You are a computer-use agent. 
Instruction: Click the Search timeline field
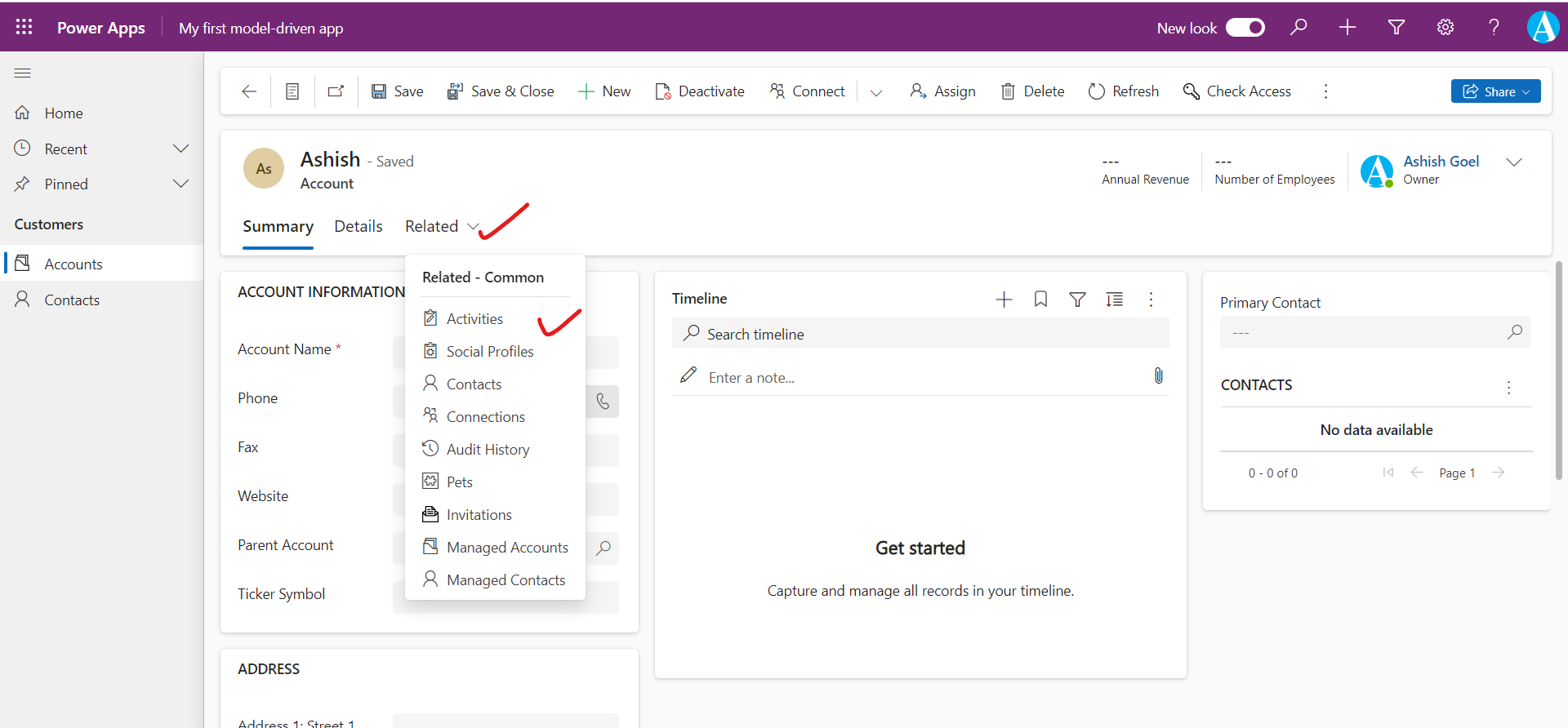click(920, 334)
